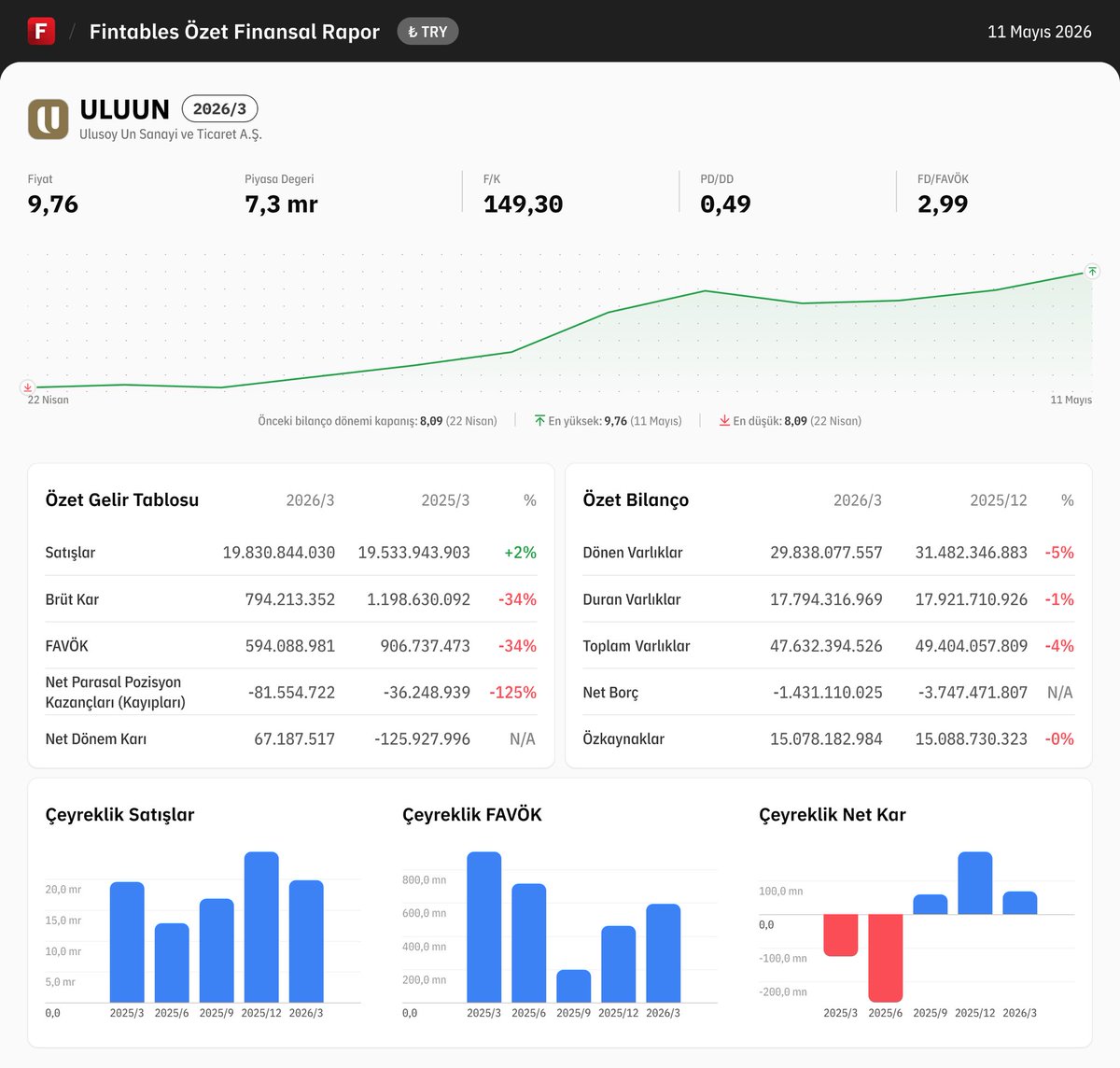Image resolution: width=1120 pixels, height=1068 pixels.
Task: Click the 2025/6 bar in Çeyreklik Satışlar
Action: pos(172,963)
